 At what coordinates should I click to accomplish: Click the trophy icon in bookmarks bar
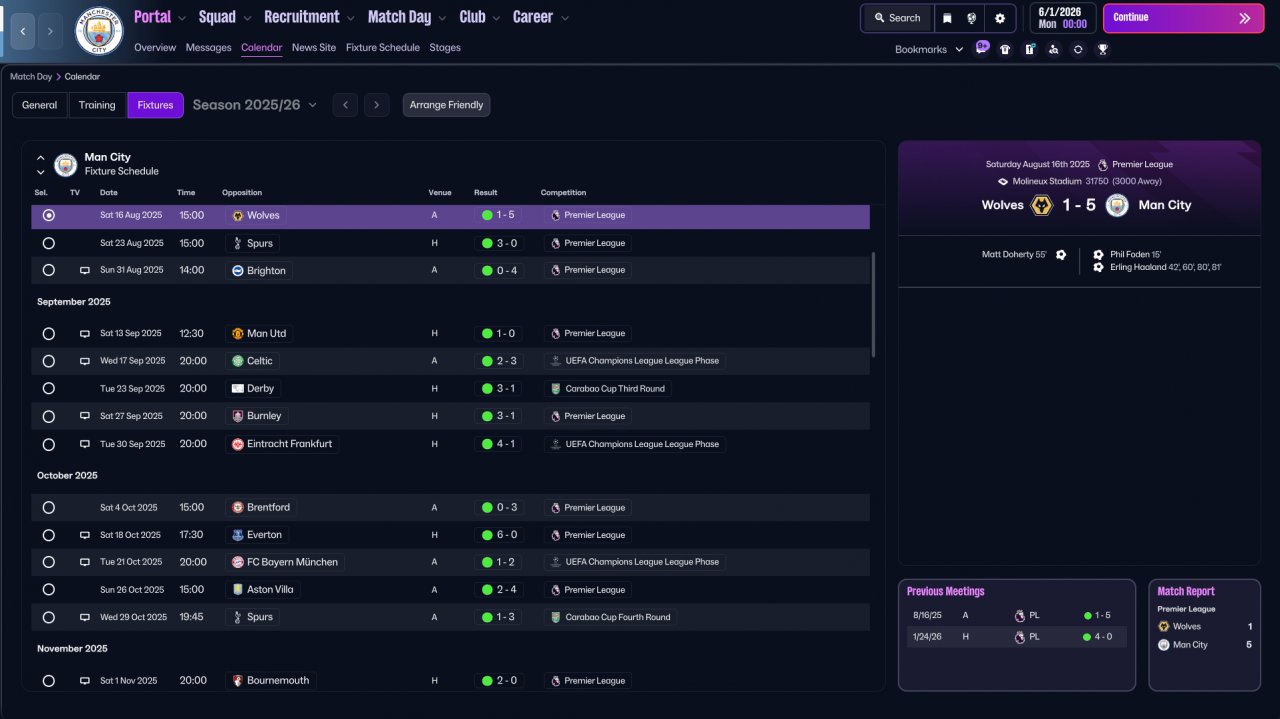click(x=1103, y=49)
